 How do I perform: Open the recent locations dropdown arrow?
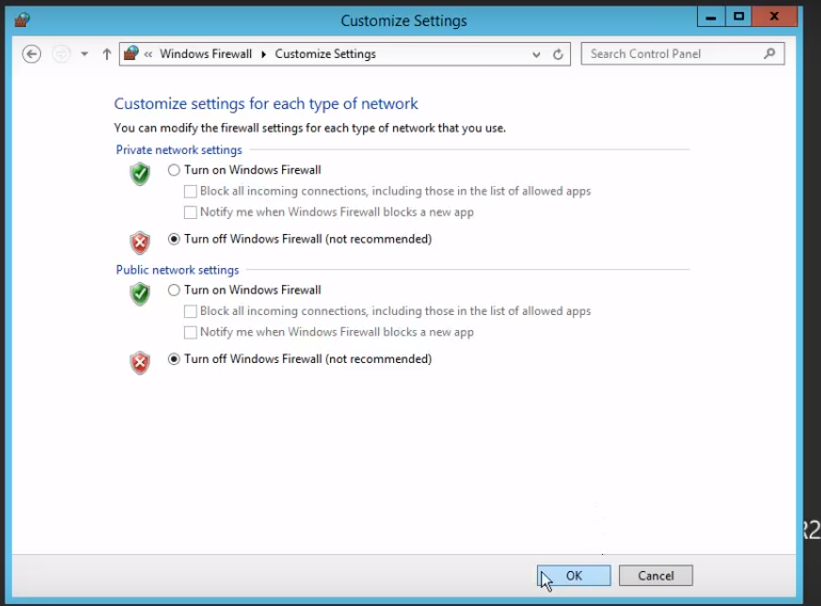point(84,54)
